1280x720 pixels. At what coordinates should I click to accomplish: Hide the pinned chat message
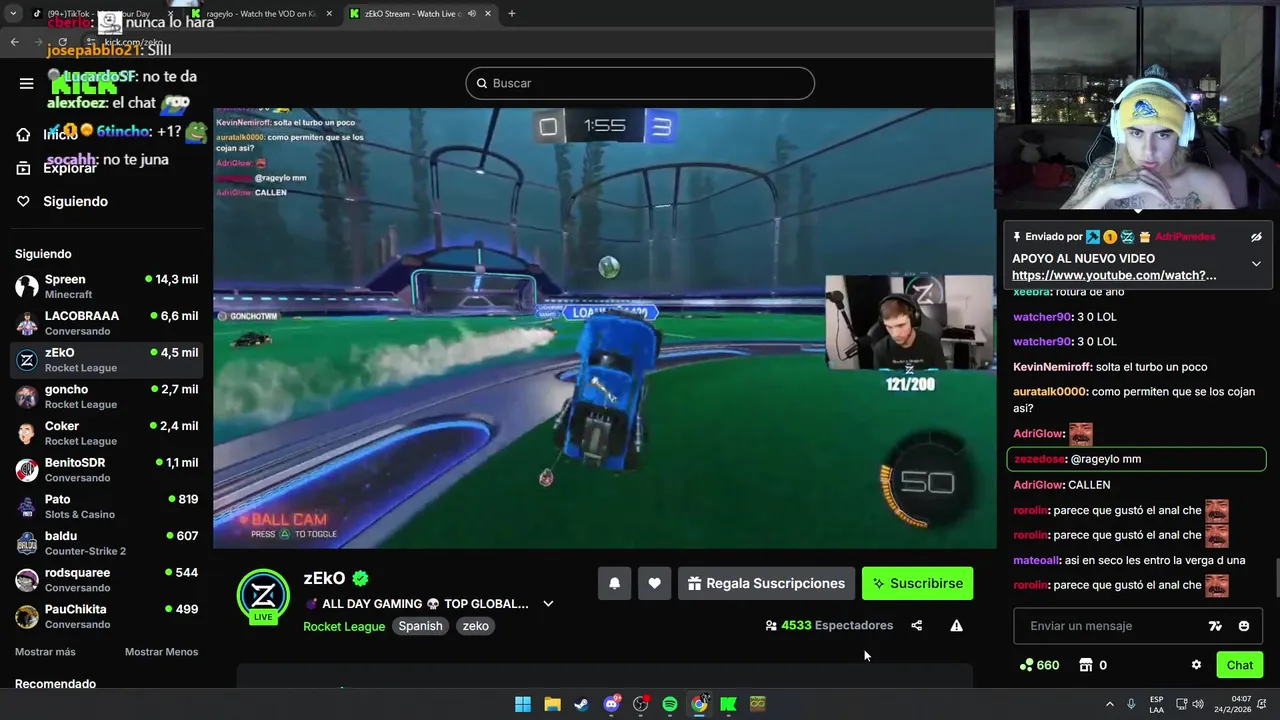tap(1256, 237)
